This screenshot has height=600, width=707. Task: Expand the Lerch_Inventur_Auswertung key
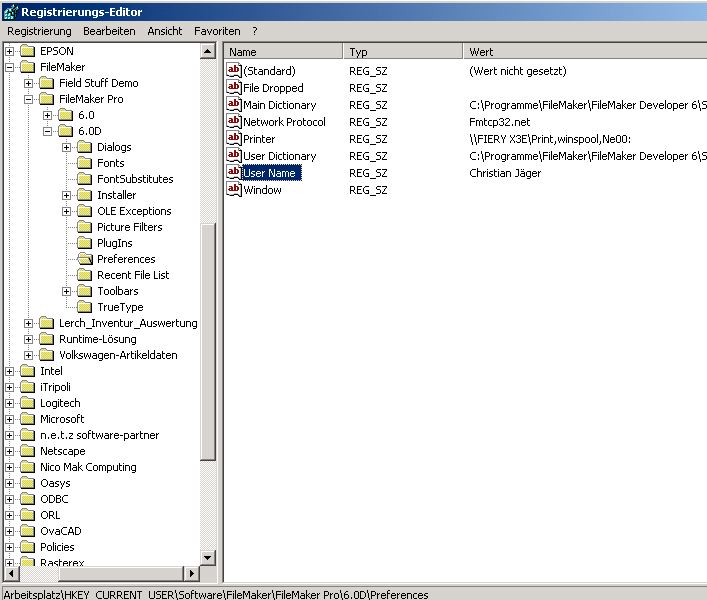(x=28, y=324)
